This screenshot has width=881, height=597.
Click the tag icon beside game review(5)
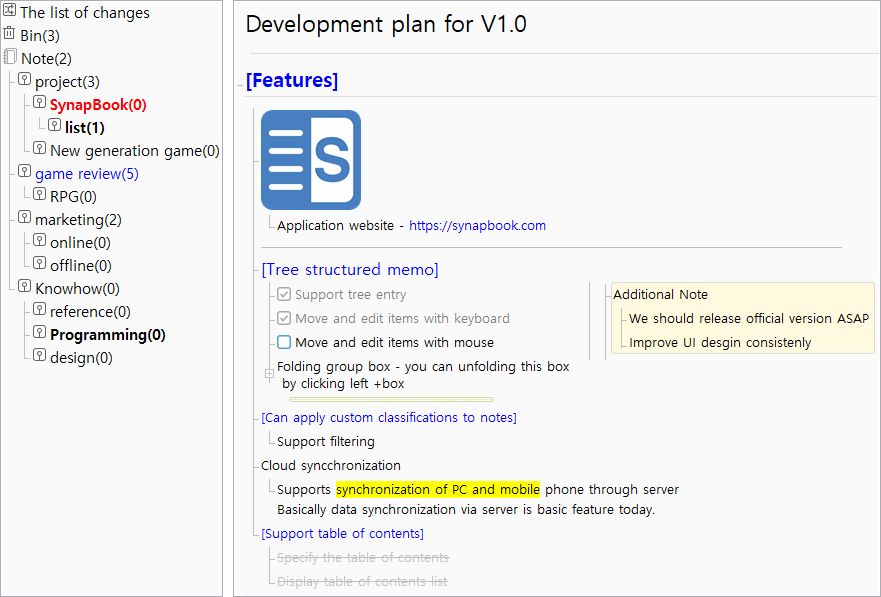pyautogui.click(x=24, y=171)
